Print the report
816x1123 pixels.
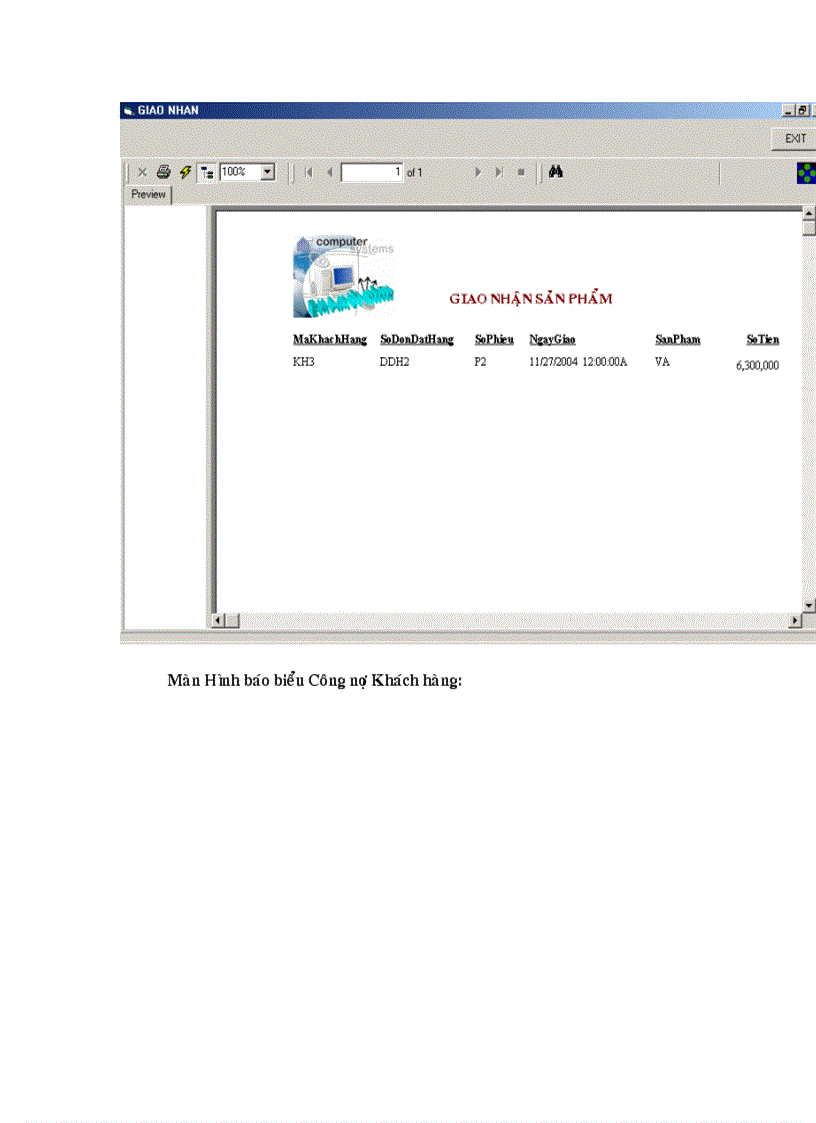[x=161, y=171]
